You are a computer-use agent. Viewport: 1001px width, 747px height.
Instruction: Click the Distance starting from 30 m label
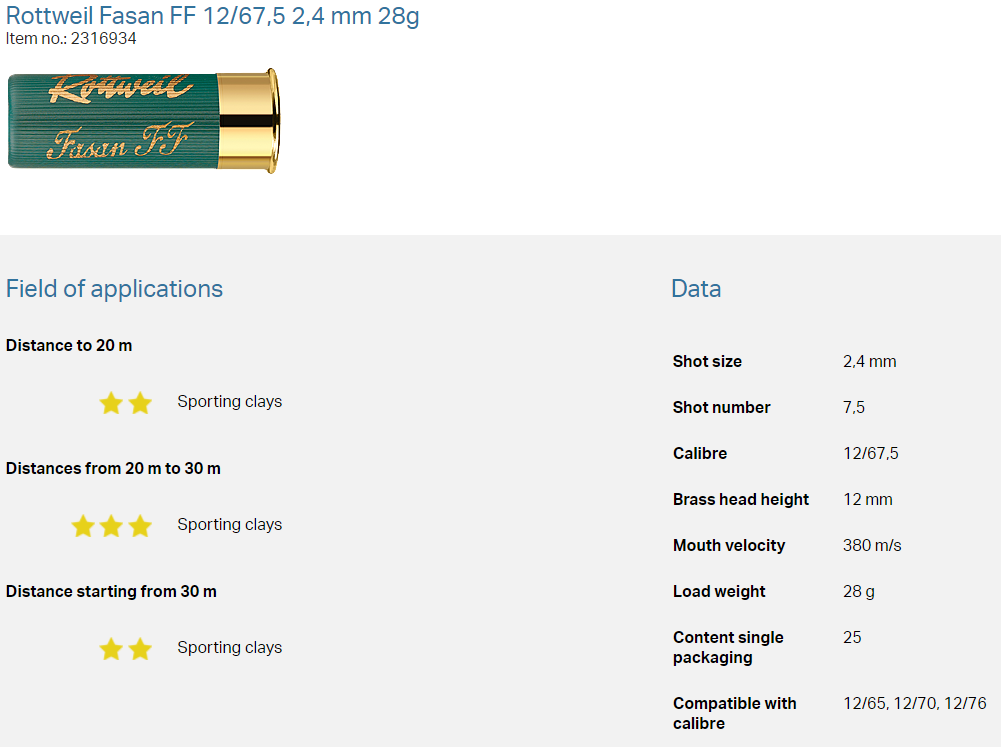(111, 591)
